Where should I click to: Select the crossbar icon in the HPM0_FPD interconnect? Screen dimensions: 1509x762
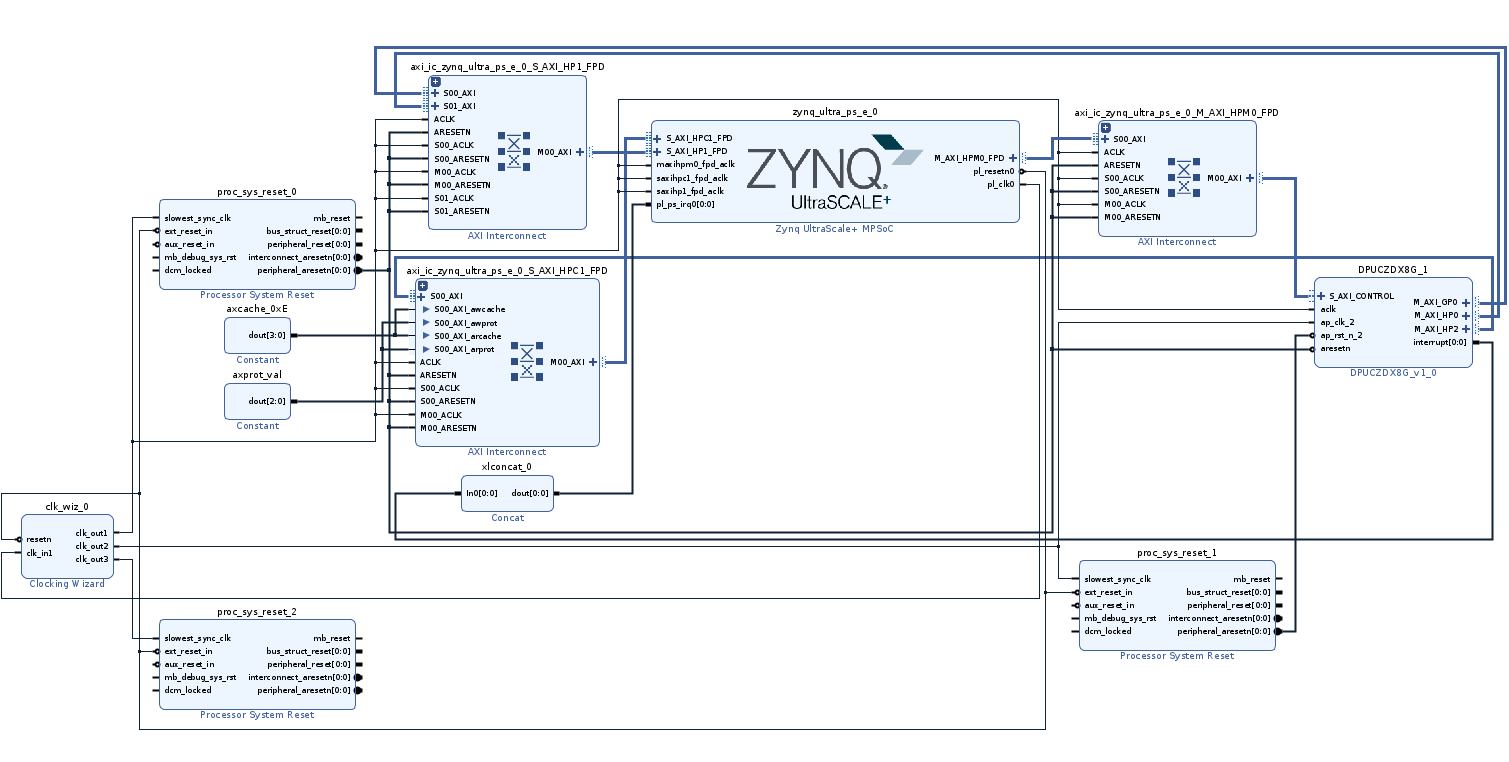pos(1183,177)
